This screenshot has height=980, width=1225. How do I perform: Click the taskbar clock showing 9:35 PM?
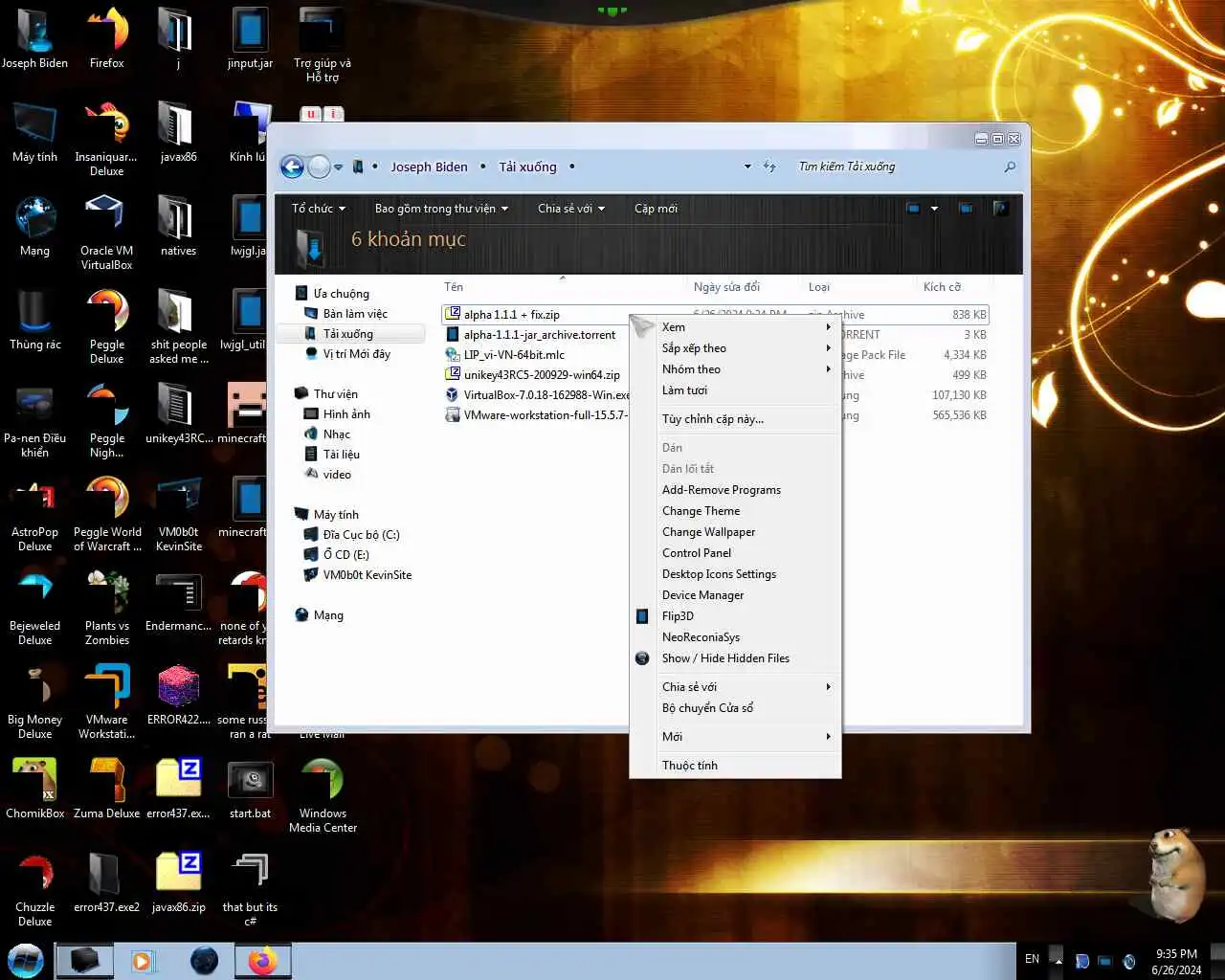click(1176, 962)
